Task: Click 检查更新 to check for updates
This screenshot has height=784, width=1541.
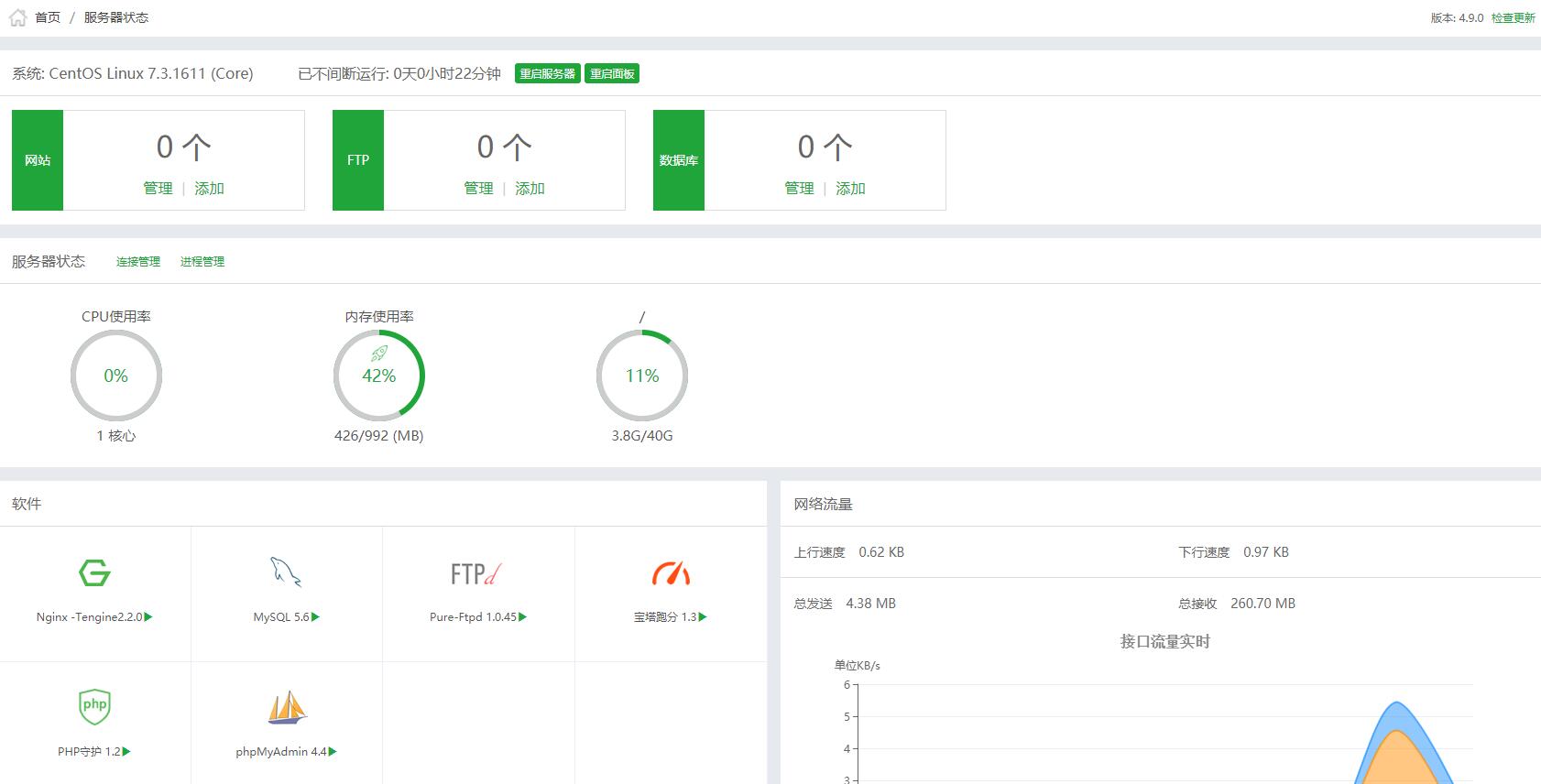Action: (1513, 18)
